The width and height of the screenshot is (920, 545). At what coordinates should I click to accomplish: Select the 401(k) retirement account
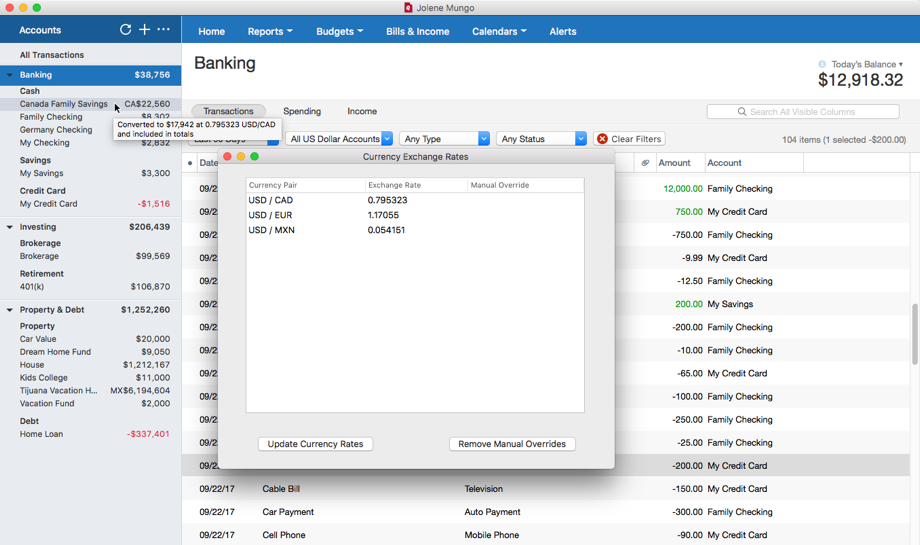pyautogui.click(x=90, y=287)
